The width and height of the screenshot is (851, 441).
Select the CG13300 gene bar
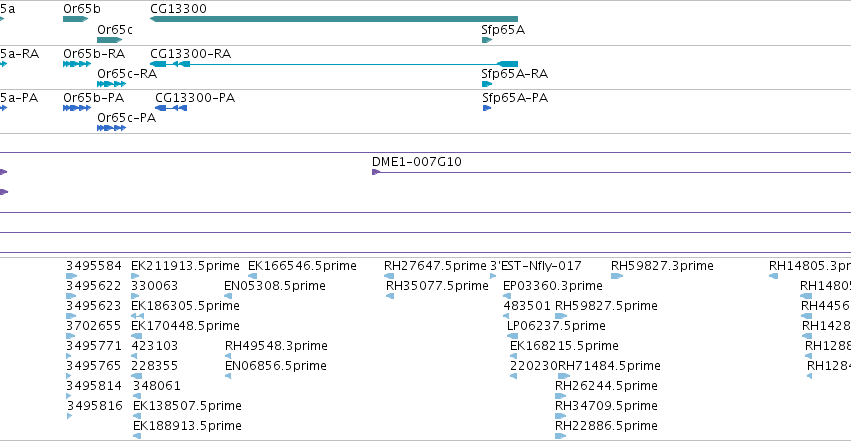[334, 19]
